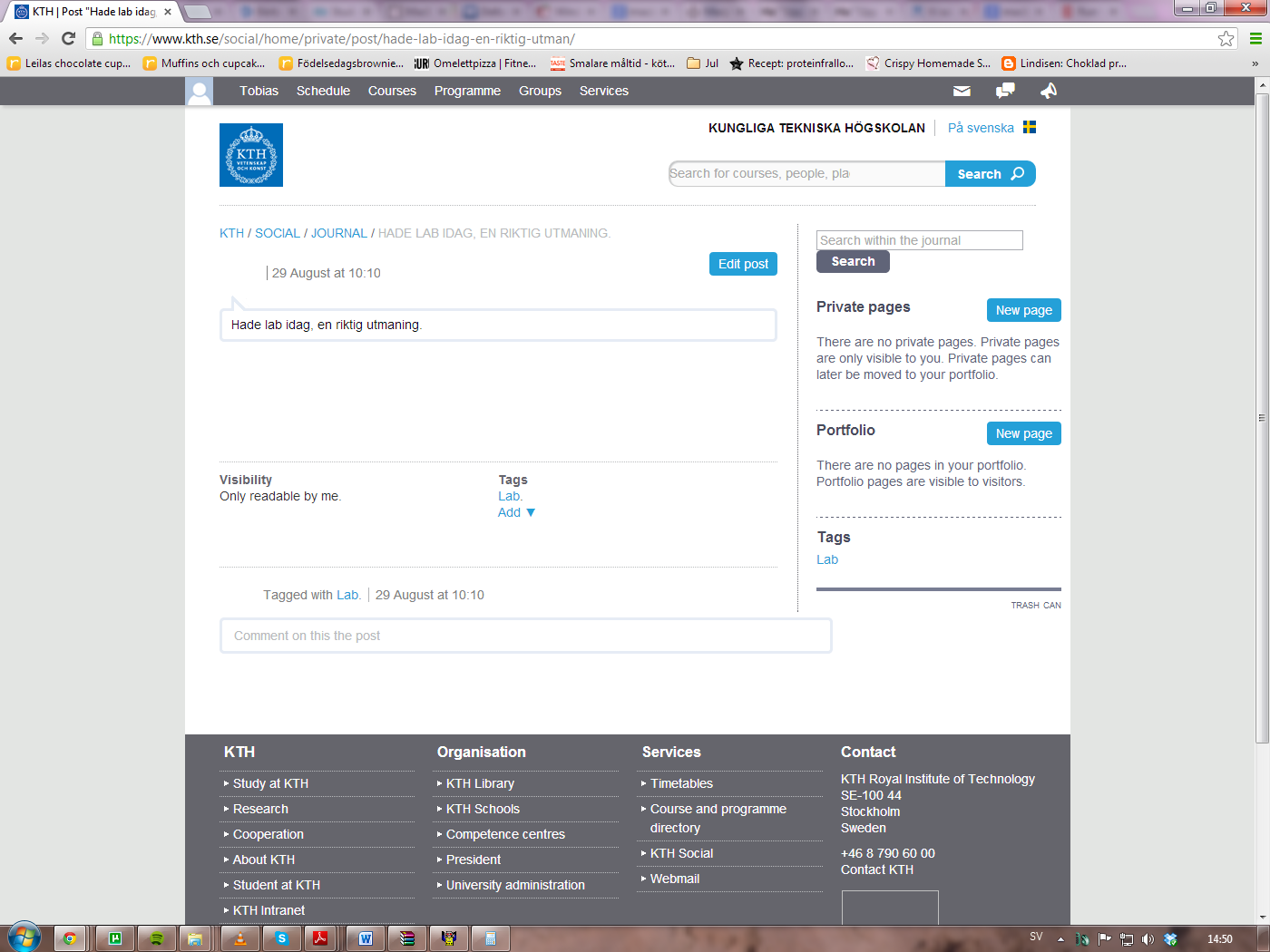Click the Student at KTH footer link
The height and width of the screenshot is (952, 1270).
(x=277, y=885)
